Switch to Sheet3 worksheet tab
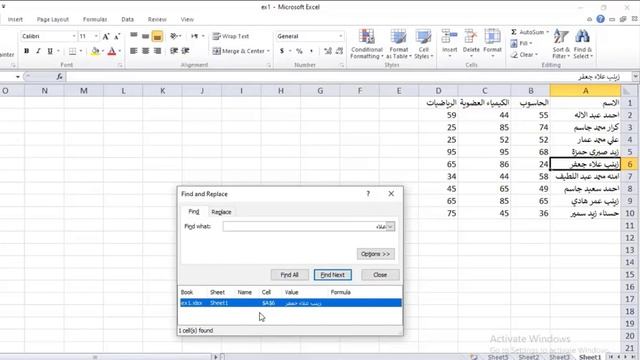Image resolution: width=640 pixels, height=360 pixels. click(x=559, y=357)
